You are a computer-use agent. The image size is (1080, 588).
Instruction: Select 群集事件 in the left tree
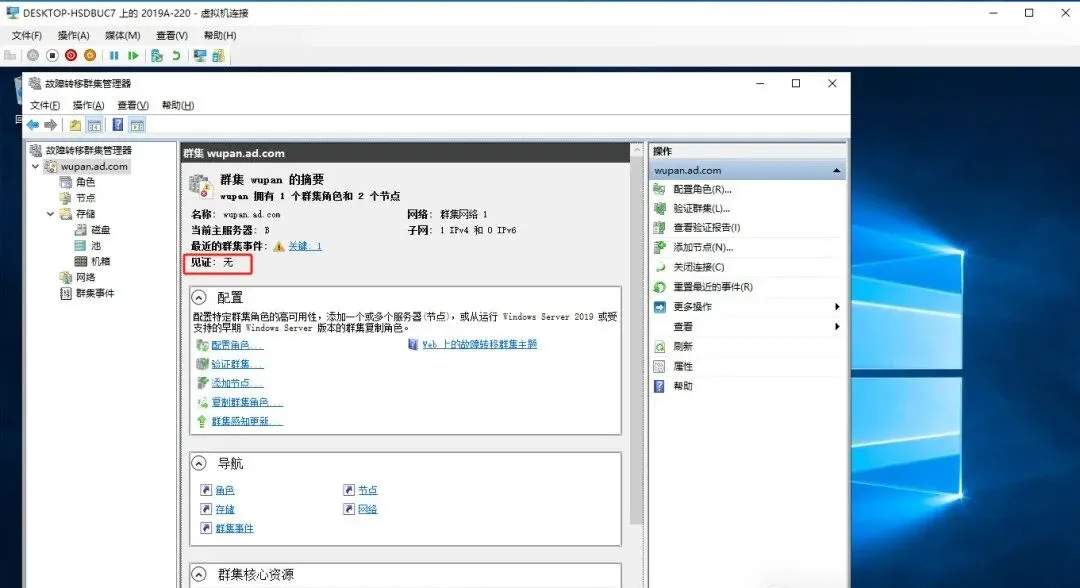[x=96, y=292]
